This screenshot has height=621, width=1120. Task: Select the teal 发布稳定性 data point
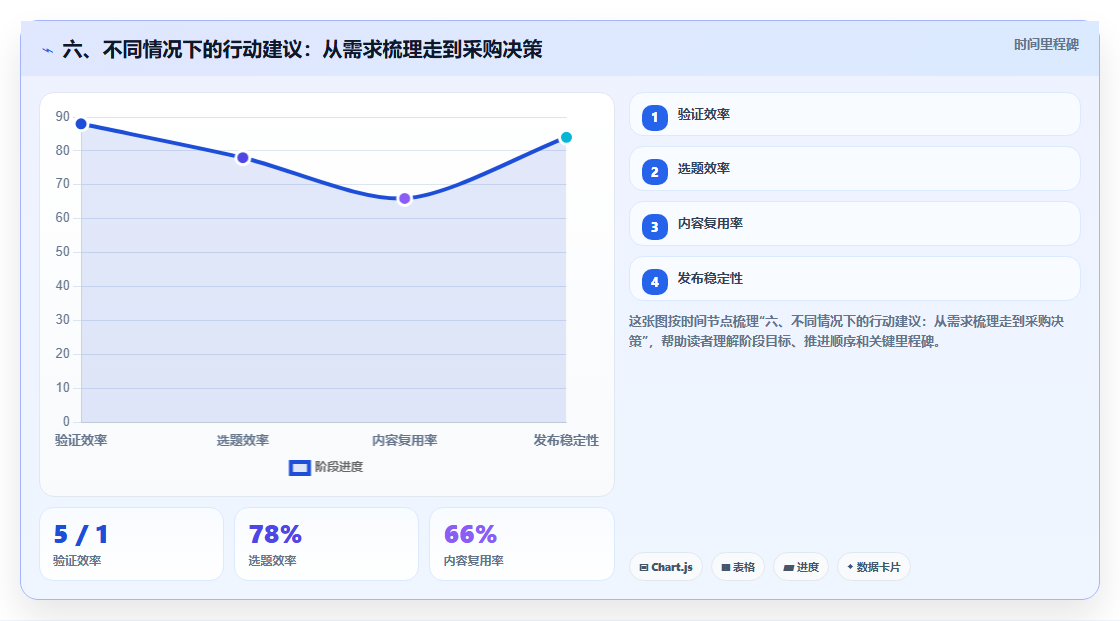tap(566, 137)
